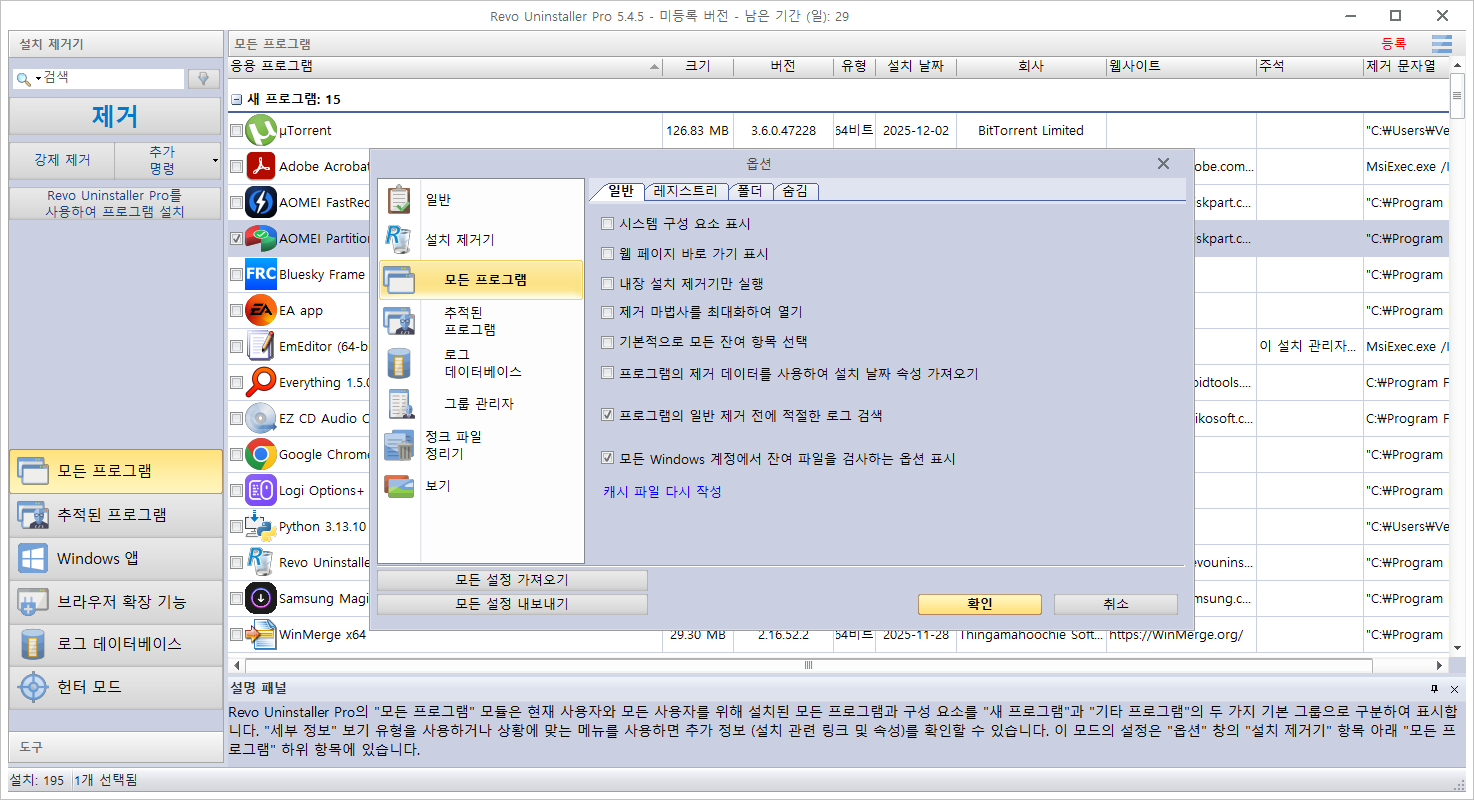The image size is (1474, 800).
Task: Uncheck 일반 제거 전에 적절한 로그 검색
Action: tap(607, 415)
